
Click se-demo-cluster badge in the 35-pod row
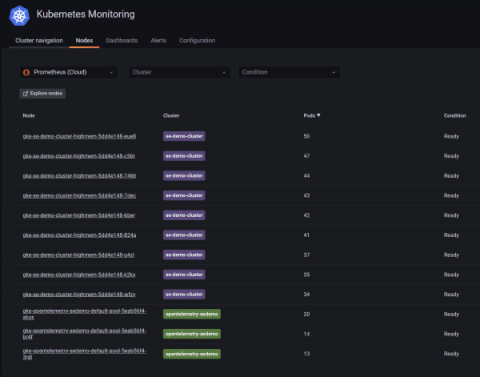coord(184,275)
